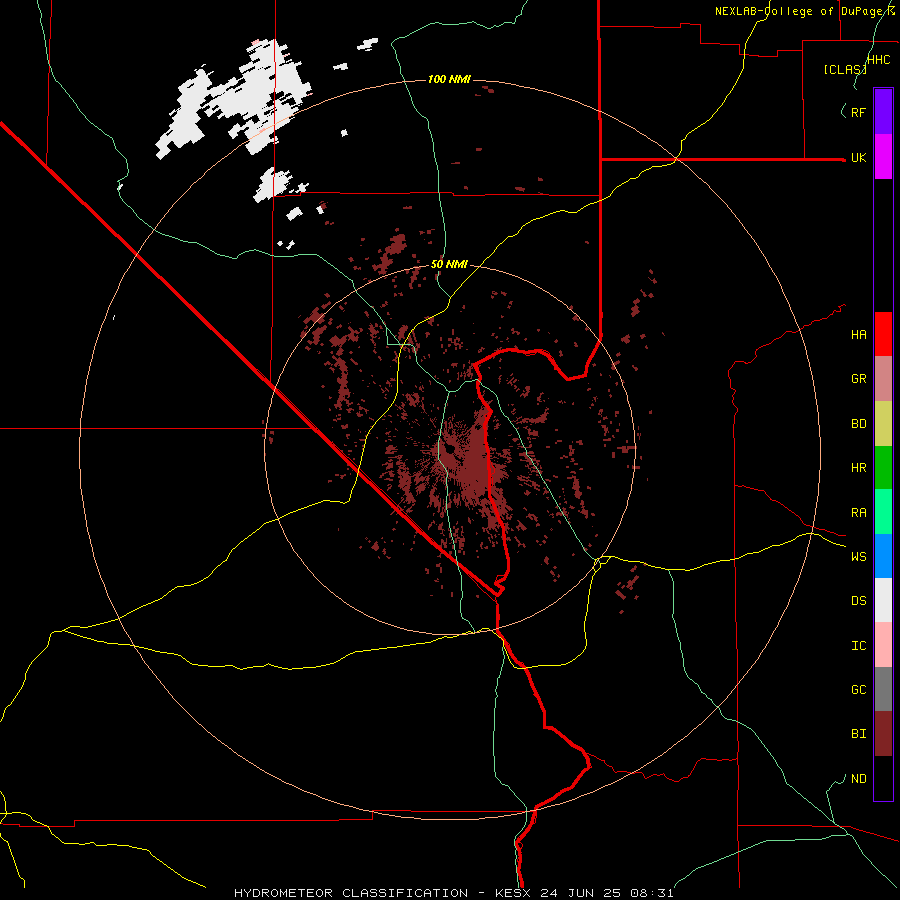Click the [CLAS] unit label
The width and height of the screenshot is (900, 900).
(x=845, y=69)
